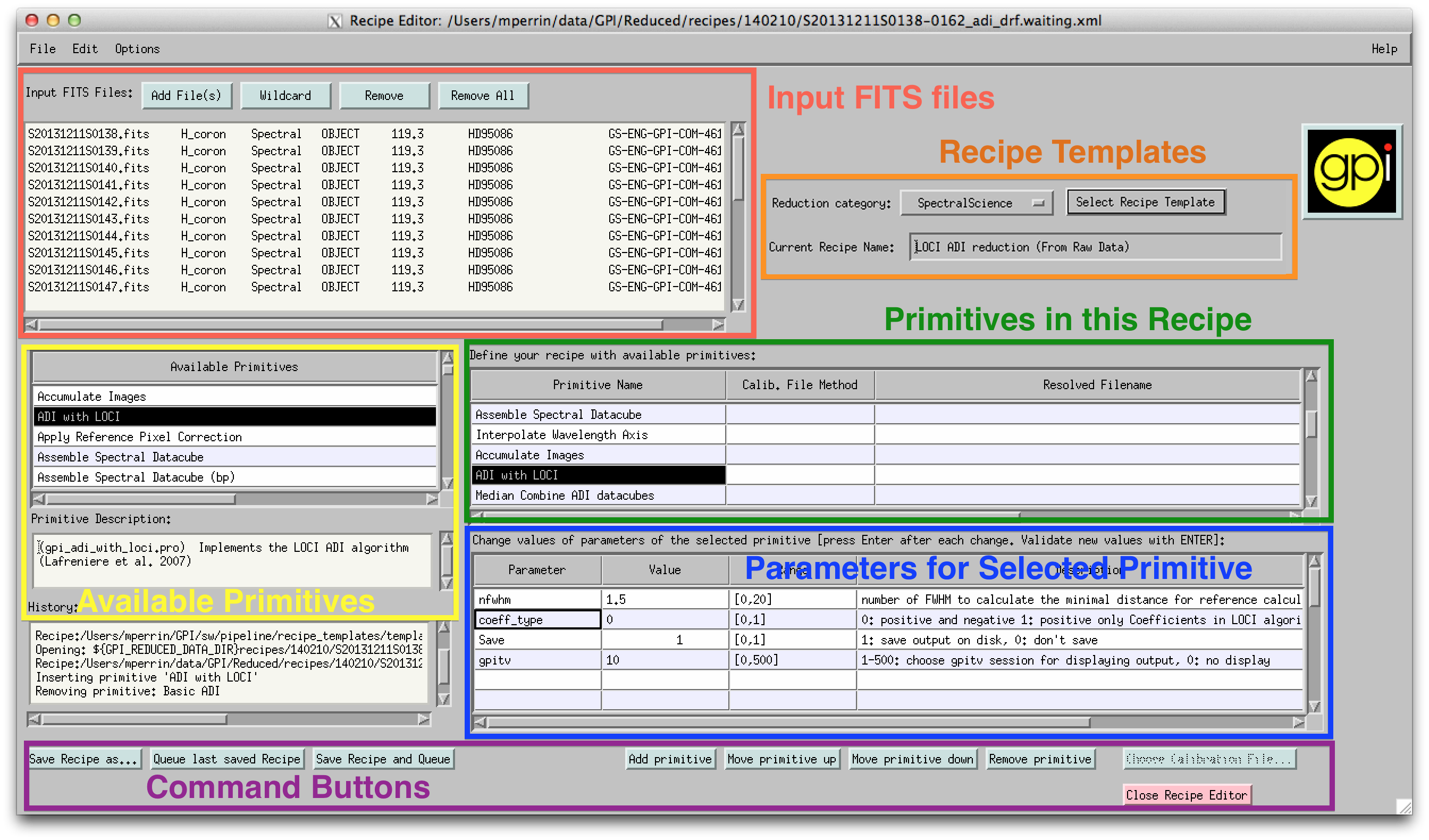1429x840 pixels.
Task: Open the File menu
Action: pyautogui.click(x=43, y=49)
